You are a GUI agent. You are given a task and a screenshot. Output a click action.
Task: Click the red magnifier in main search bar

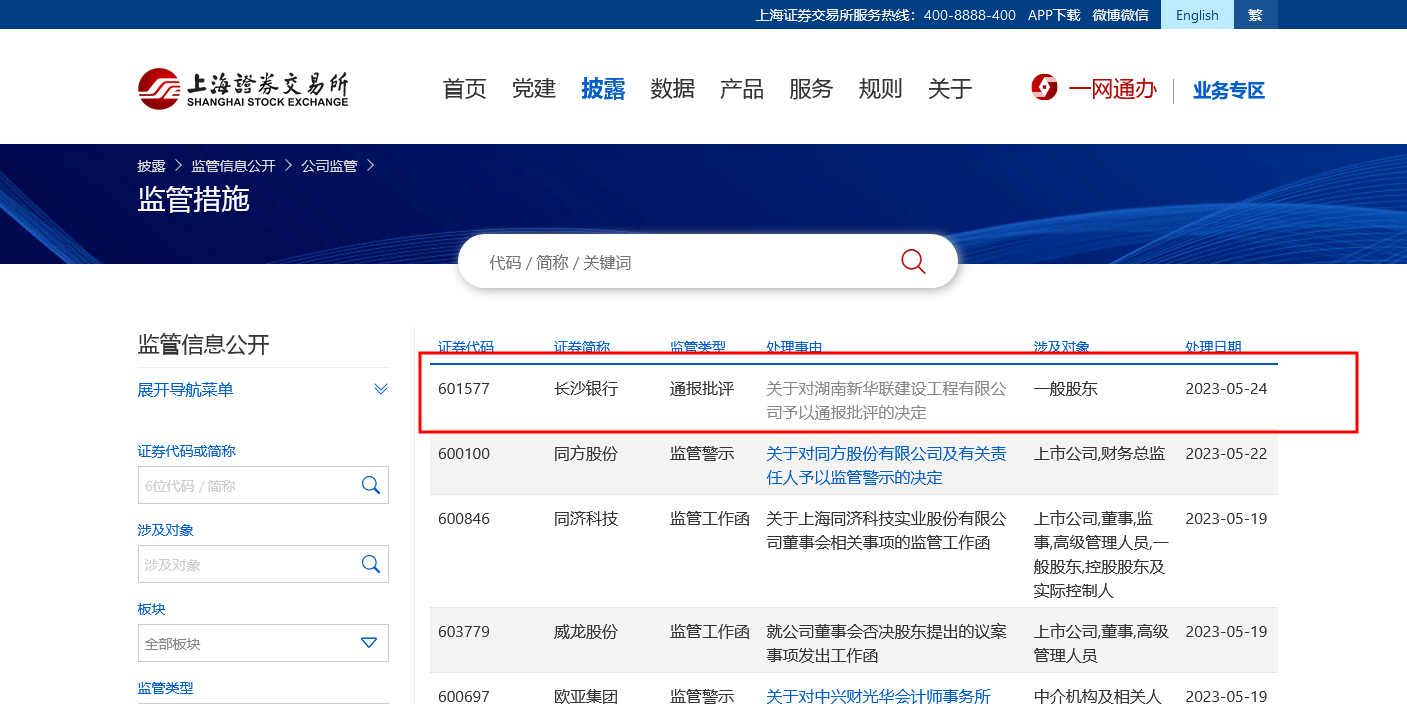(913, 262)
